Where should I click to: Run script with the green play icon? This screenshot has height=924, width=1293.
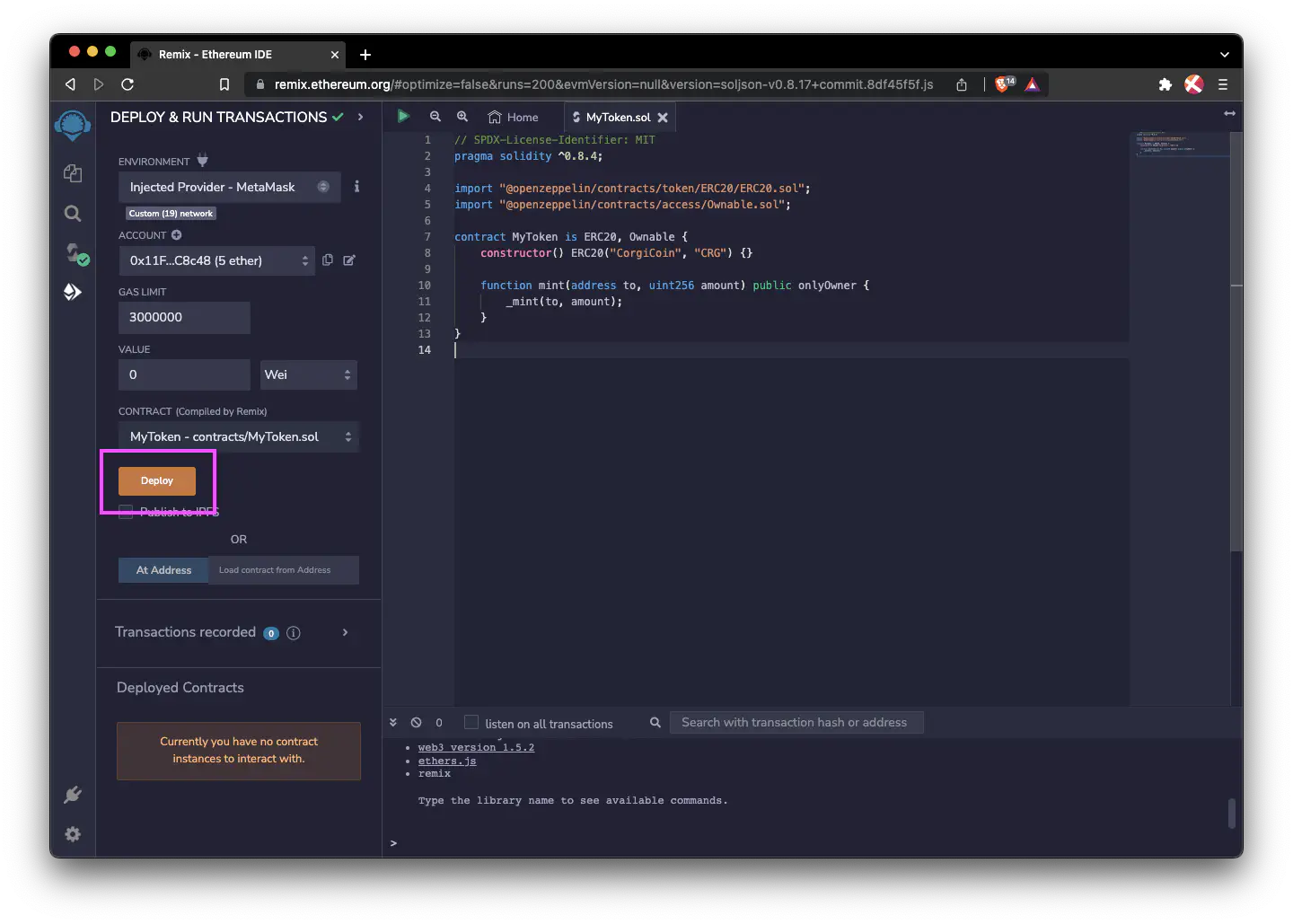[x=403, y=116]
